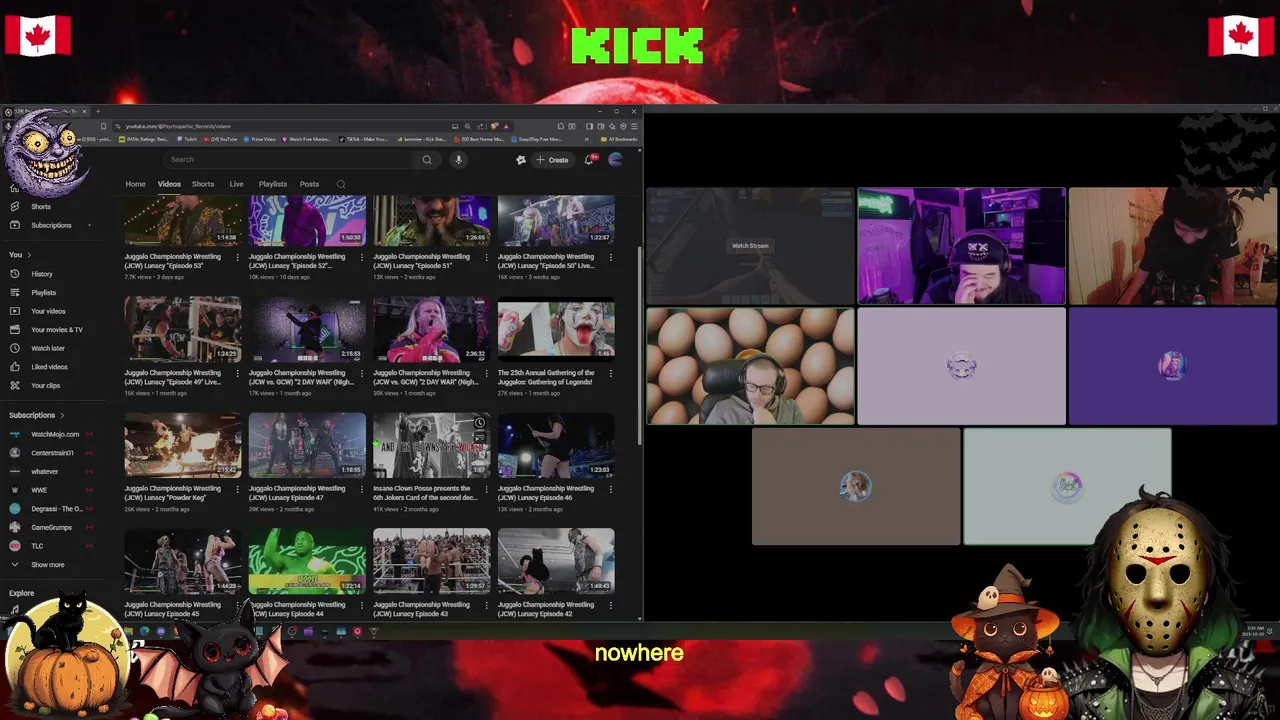
Task: Open Prime Video bookmark
Action: (x=258, y=139)
